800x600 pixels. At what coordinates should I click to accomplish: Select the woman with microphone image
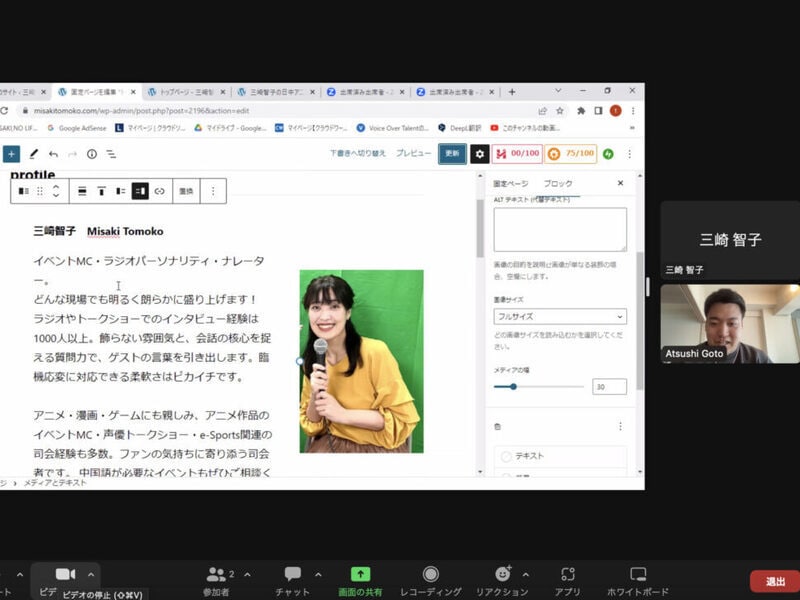point(361,361)
